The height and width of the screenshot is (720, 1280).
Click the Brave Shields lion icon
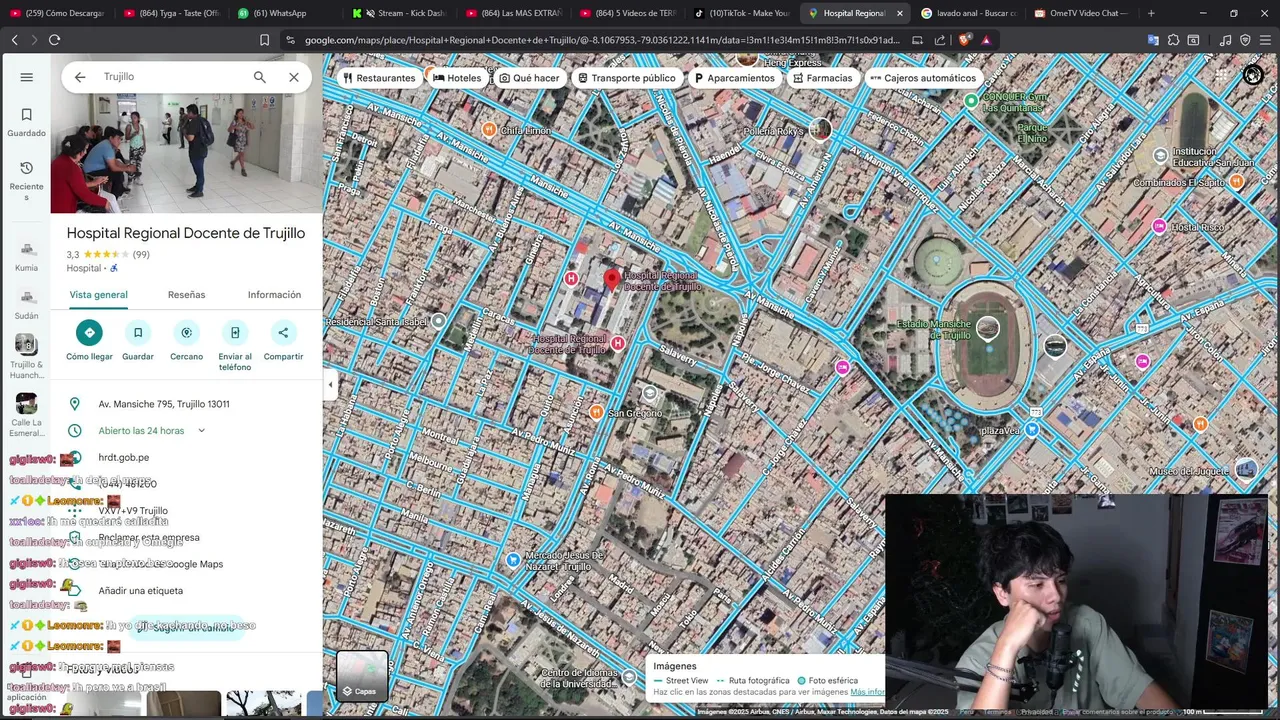click(x=964, y=40)
